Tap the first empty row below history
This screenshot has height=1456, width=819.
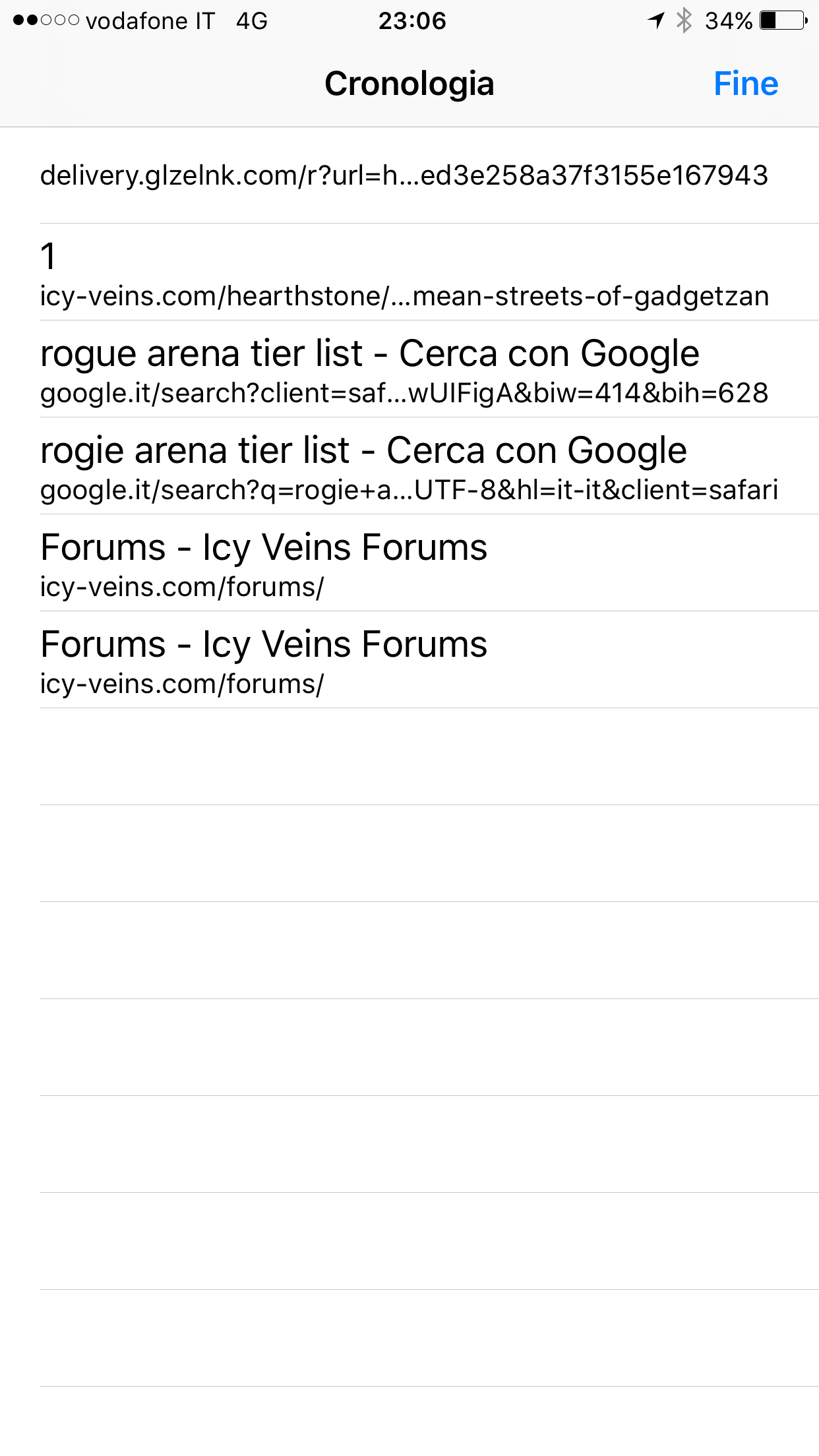pos(429,756)
